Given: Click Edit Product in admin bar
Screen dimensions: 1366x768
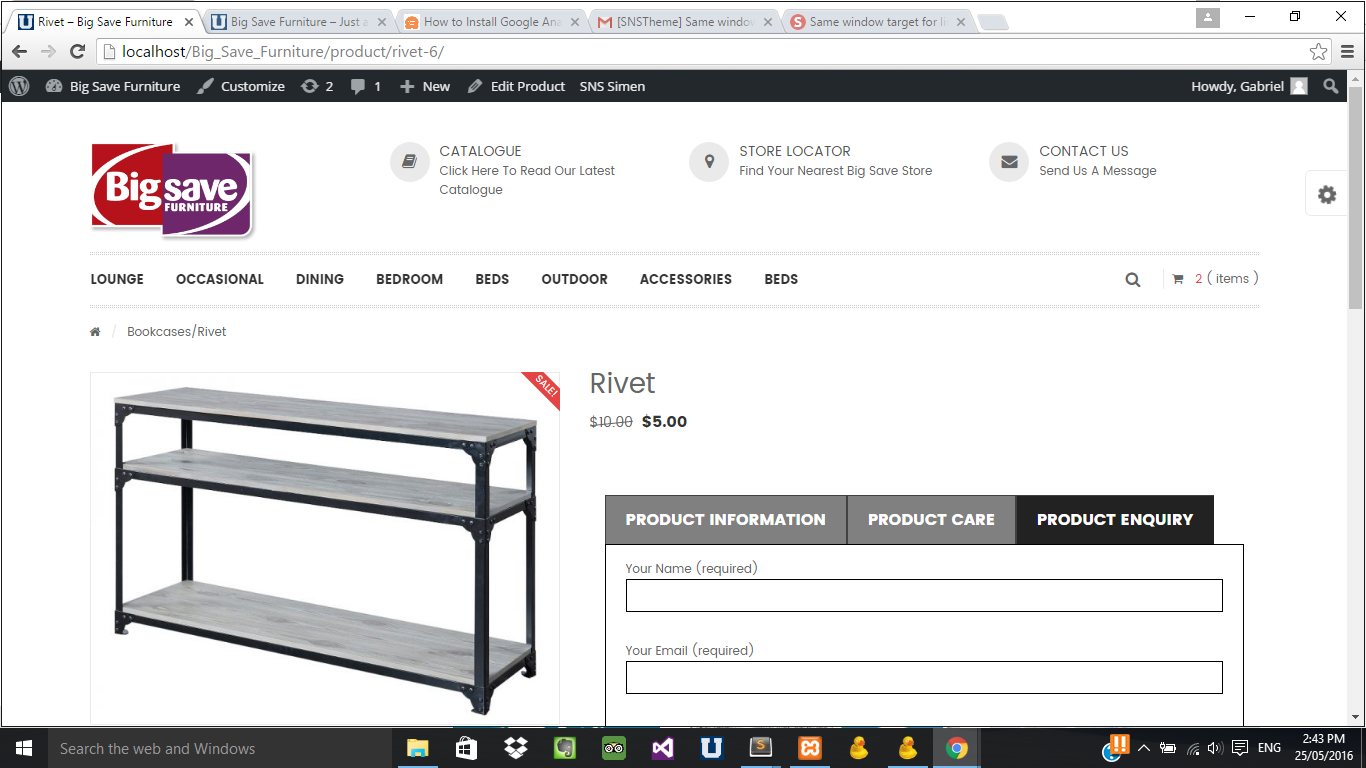Looking at the screenshot, I should [516, 86].
